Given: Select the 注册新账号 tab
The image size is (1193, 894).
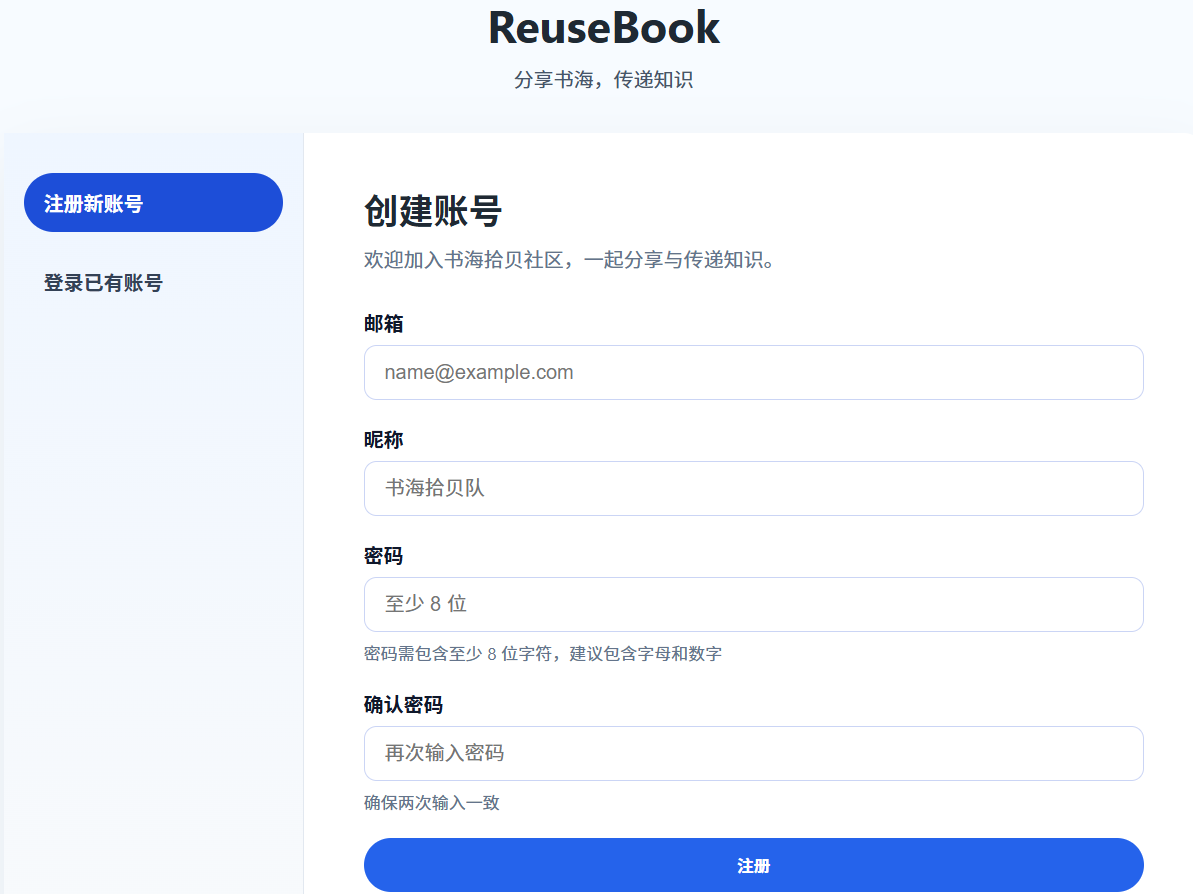Looking at the screenshot, I should click(x=153, y=202).
